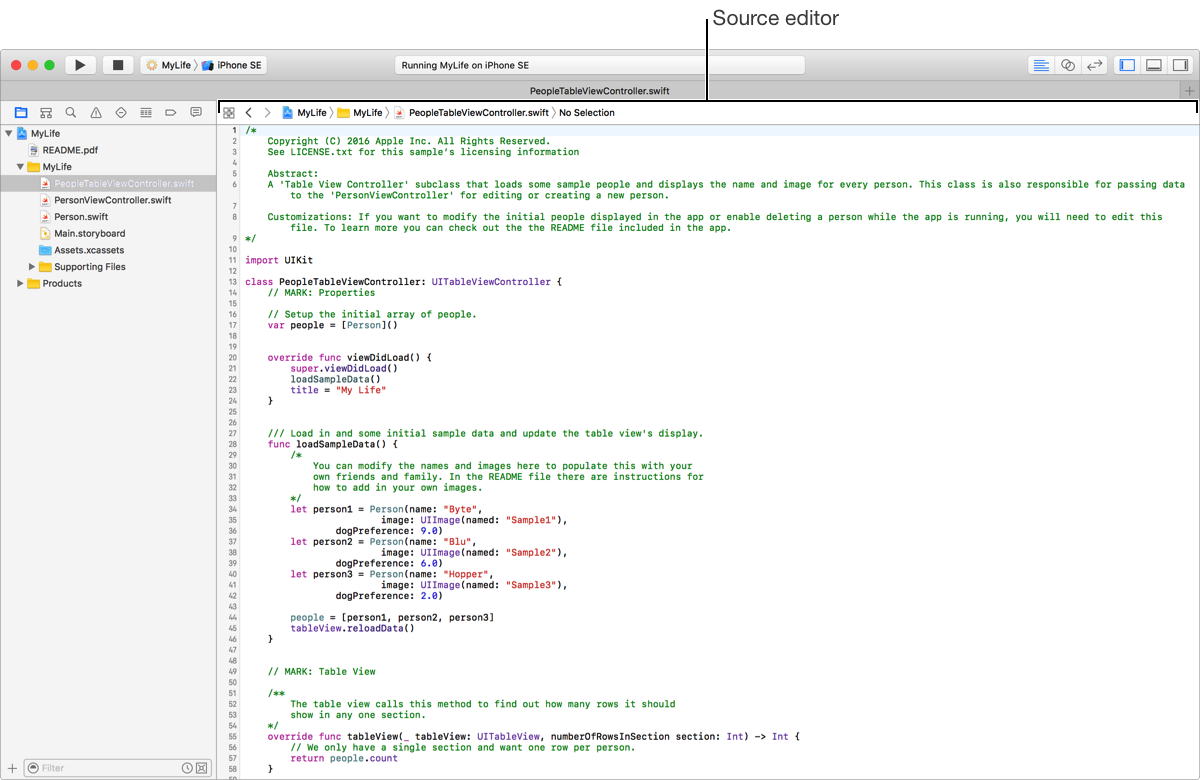Screen dimensions: 1202x780
Task: Show the Assistant editor (overlapping circles)
Action: [1068, 65]
